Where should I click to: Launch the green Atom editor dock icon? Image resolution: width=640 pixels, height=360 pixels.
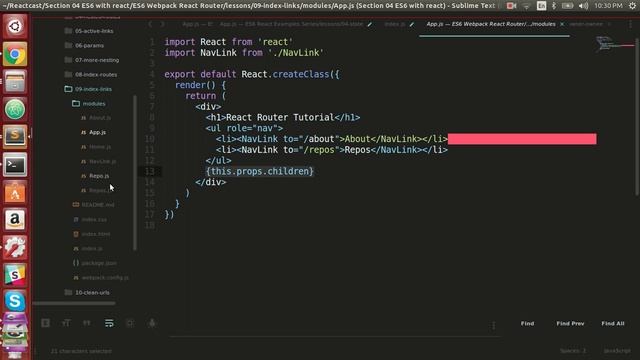coord(15,109)
